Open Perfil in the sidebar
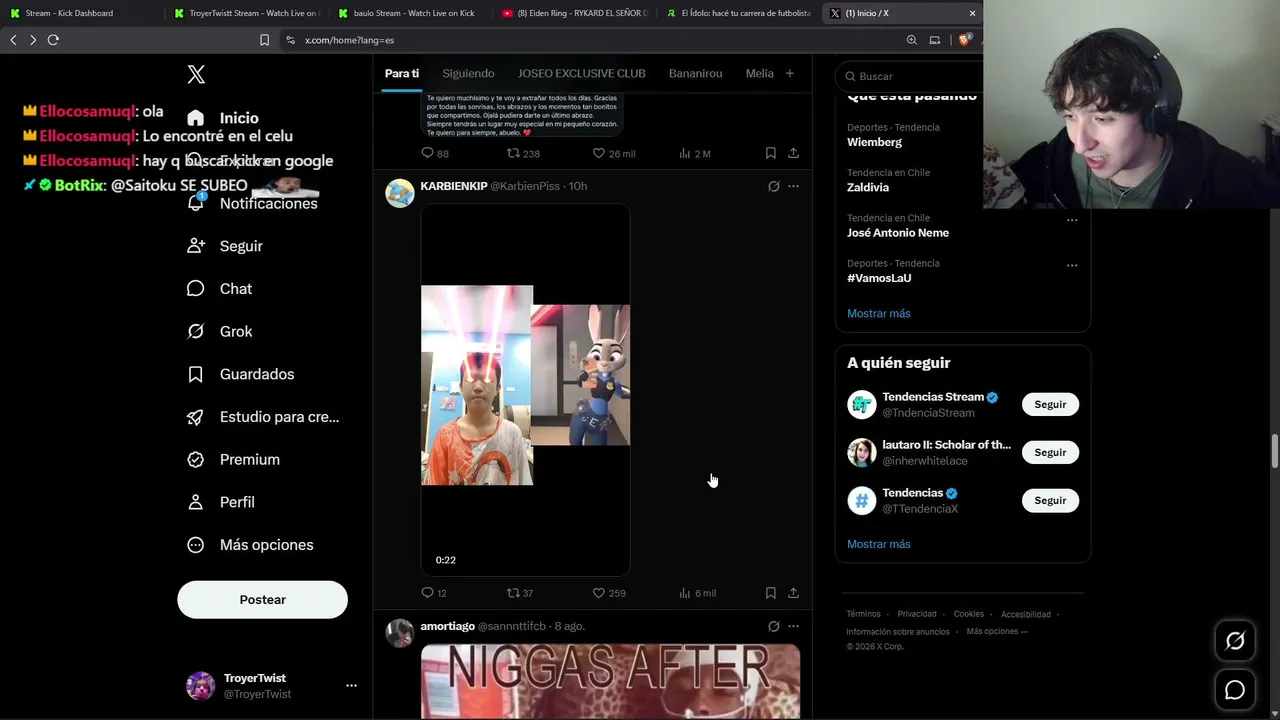The image size is (1280, 720). 221,502
